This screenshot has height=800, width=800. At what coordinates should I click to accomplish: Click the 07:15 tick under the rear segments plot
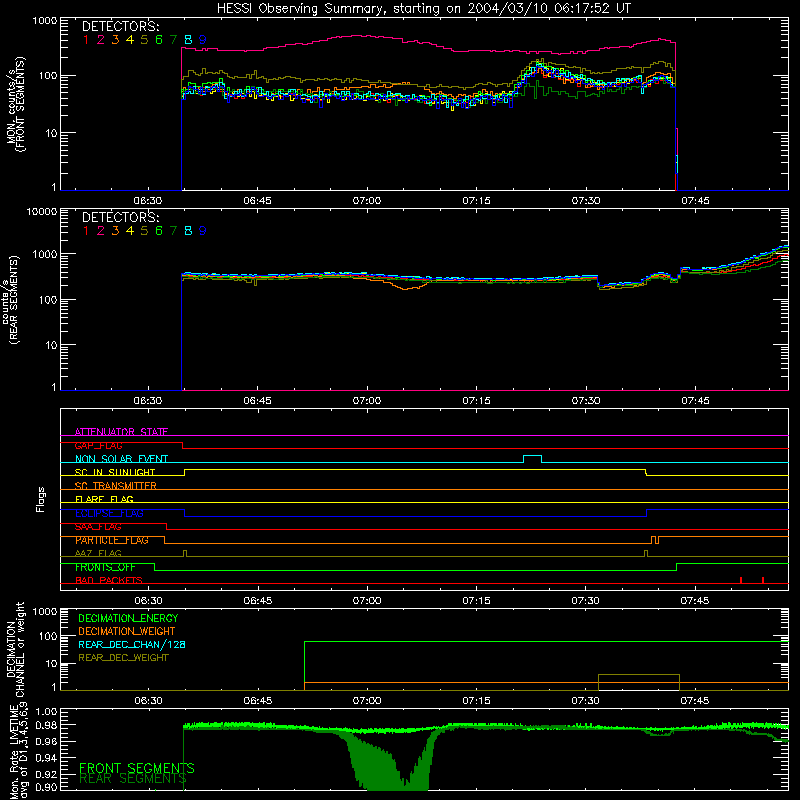coord(477,401)
